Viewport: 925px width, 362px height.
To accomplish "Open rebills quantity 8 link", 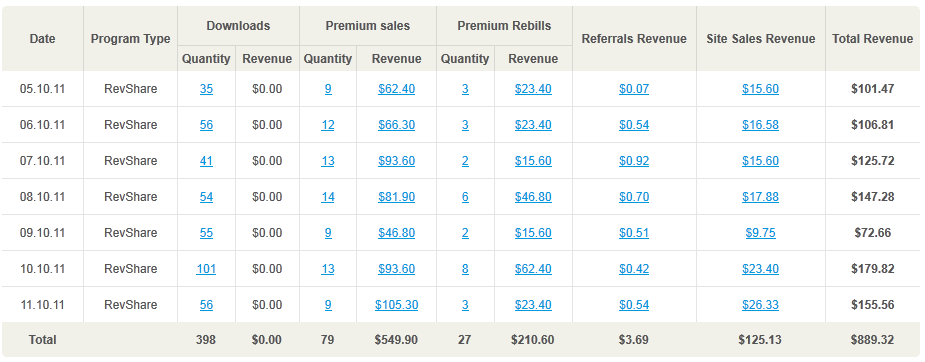I will coord(465,269).
